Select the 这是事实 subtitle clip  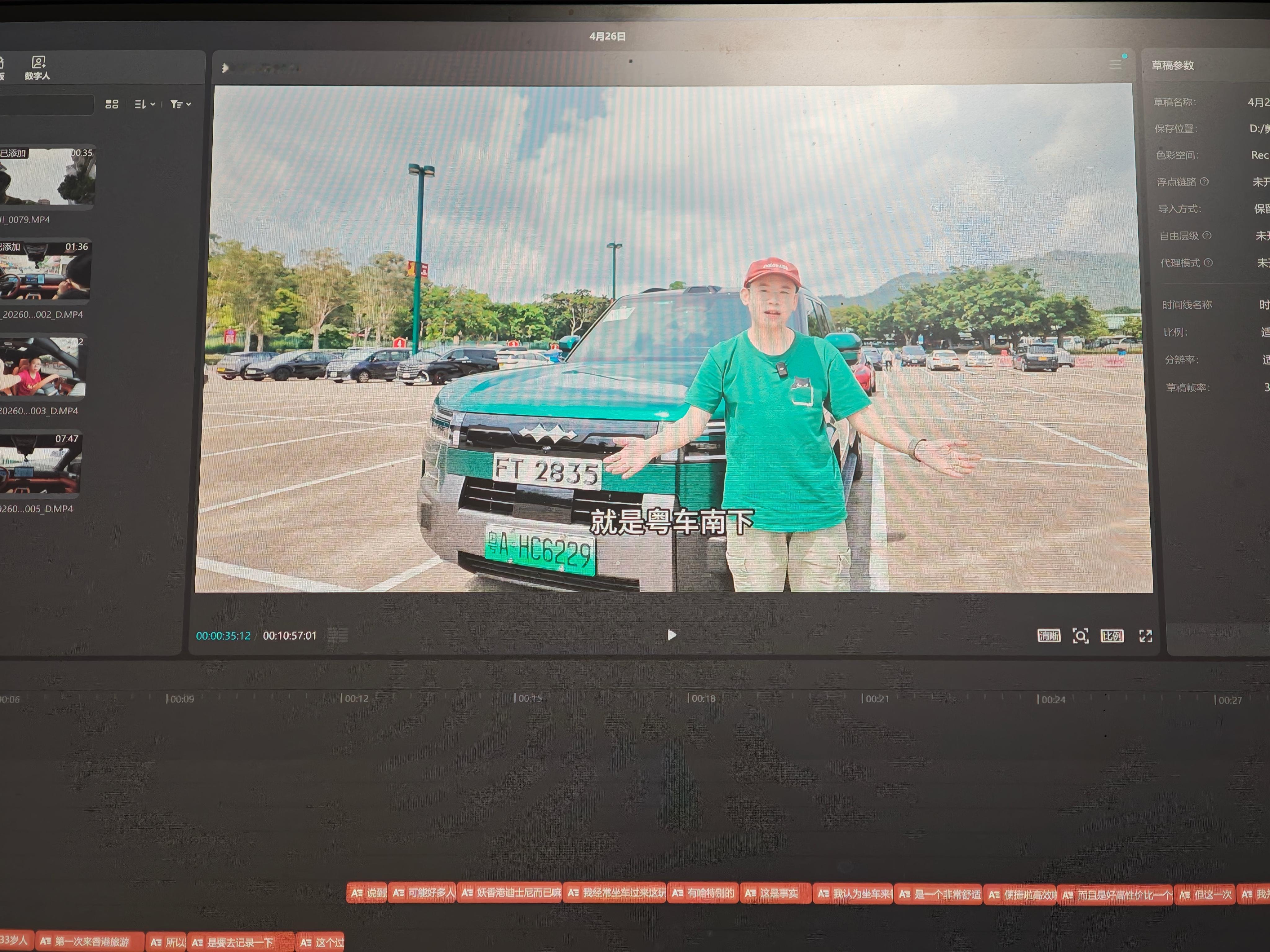(x=775, y=893)
